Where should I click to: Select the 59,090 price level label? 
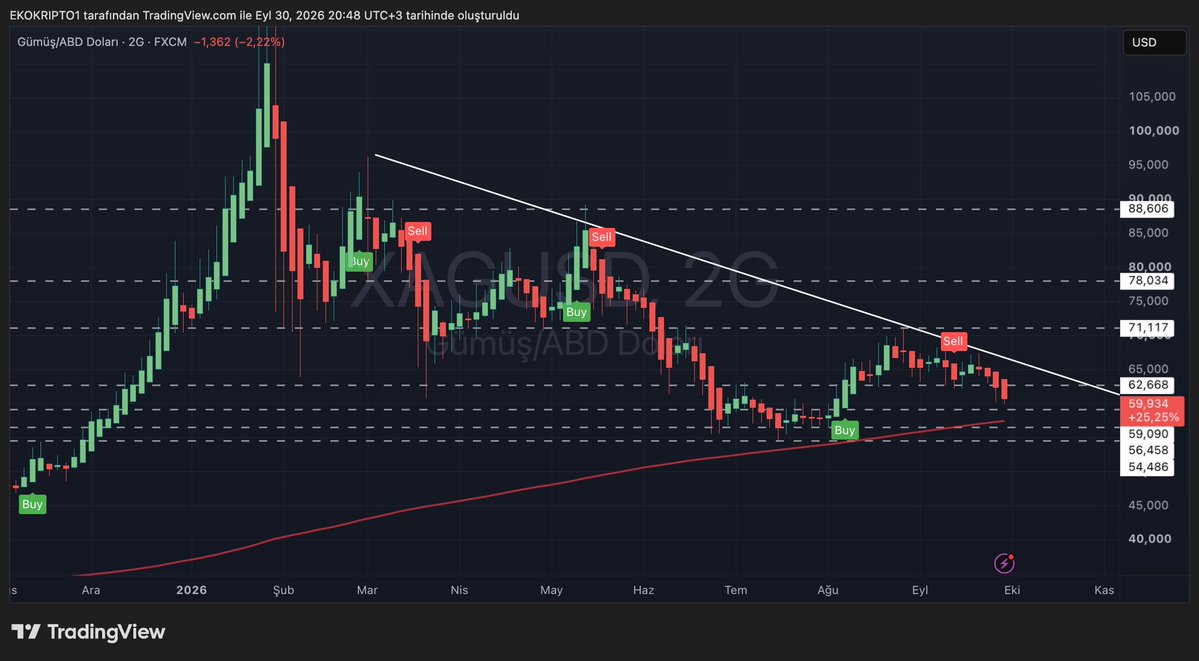[1147, 434]
